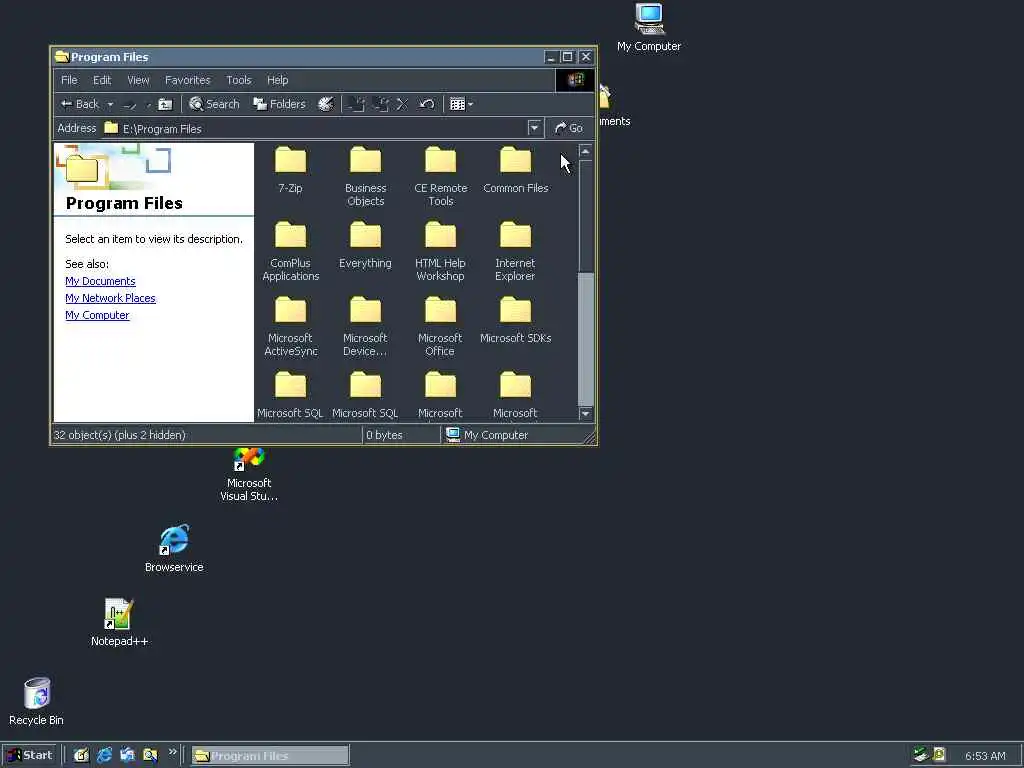This screenshot has height=768, width=1024.
Task: Click the '32 object(s) (plus 2 hidden)' status text
Action: point(120,435)
